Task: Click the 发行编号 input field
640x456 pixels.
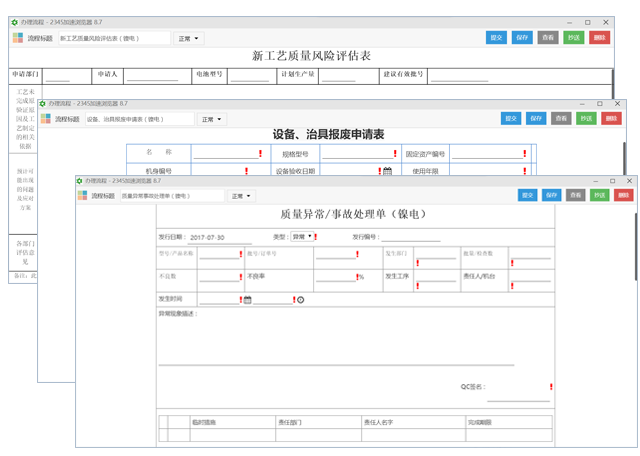Action: [411, 237]
